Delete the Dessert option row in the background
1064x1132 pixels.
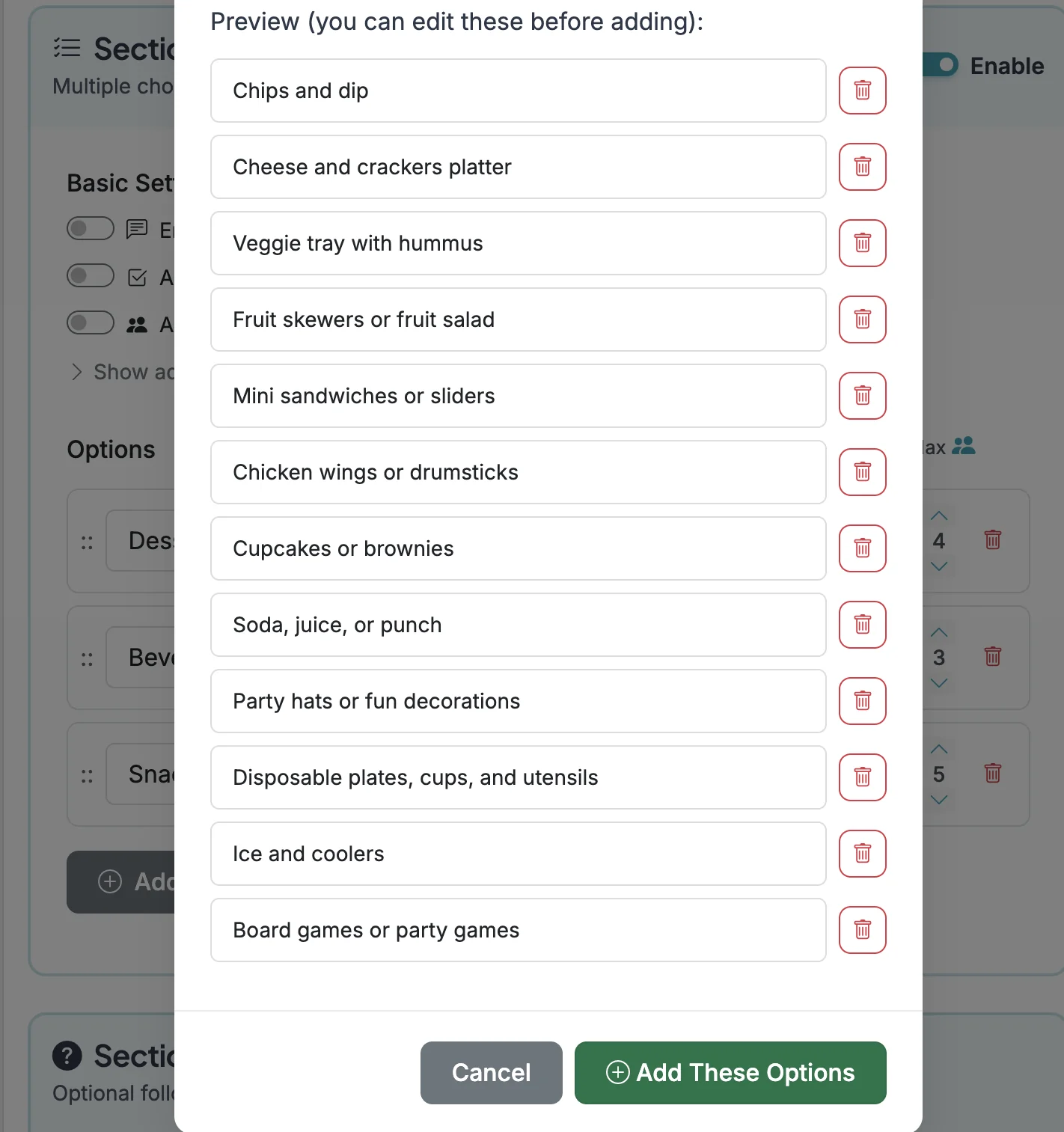tap(992, 540)
